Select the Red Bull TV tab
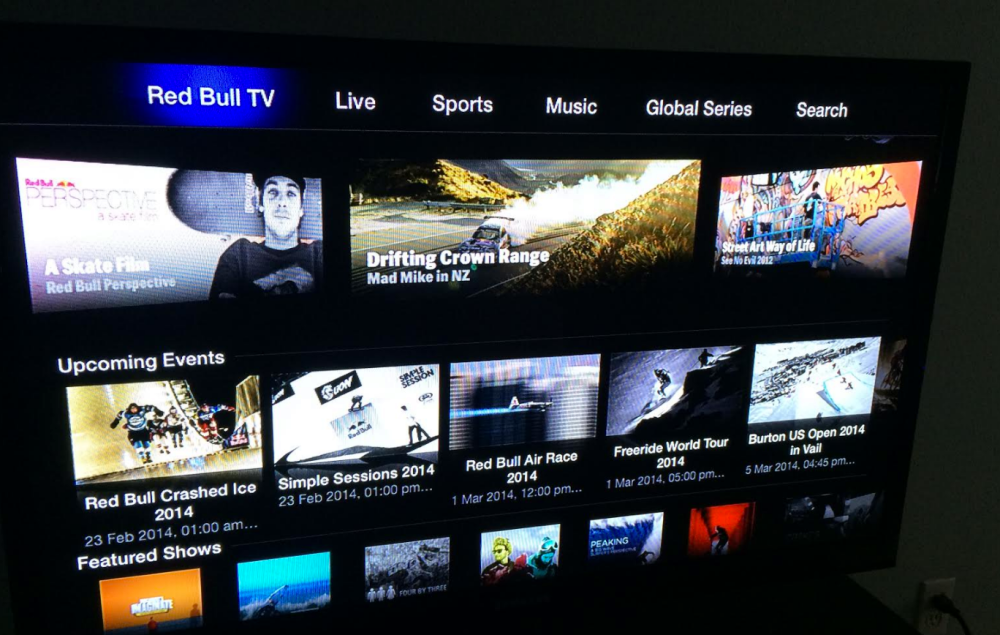1000x635 pixels. point(210,97)
